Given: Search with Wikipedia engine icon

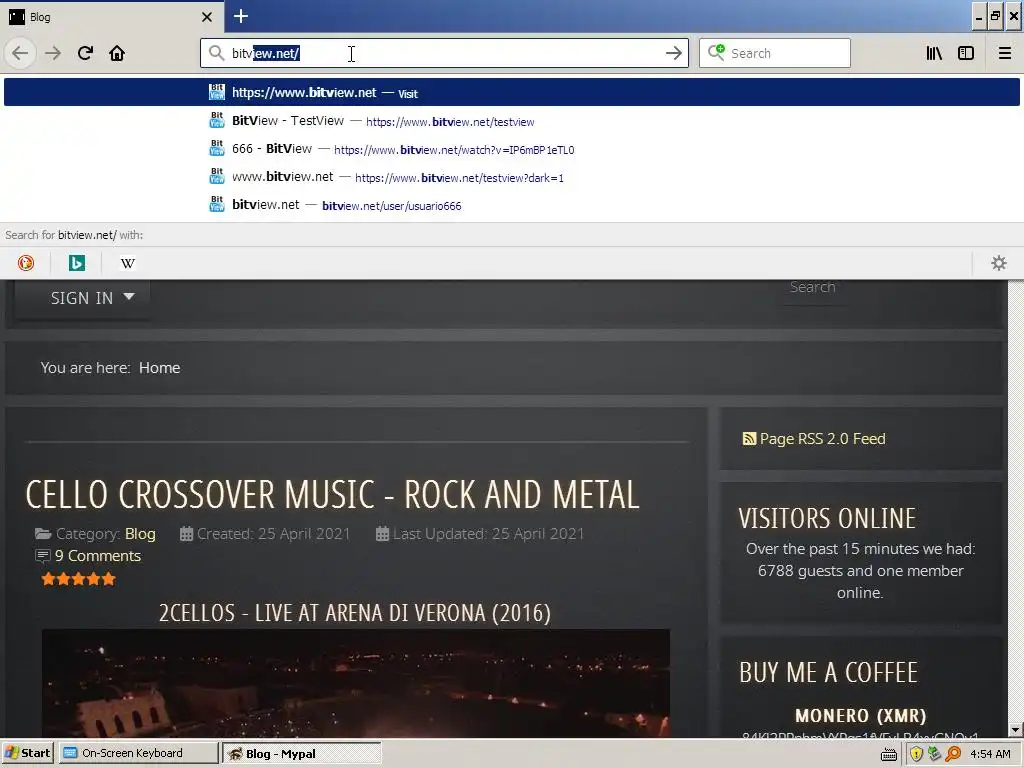Looking at the screenshot, I should coord(128,263).
